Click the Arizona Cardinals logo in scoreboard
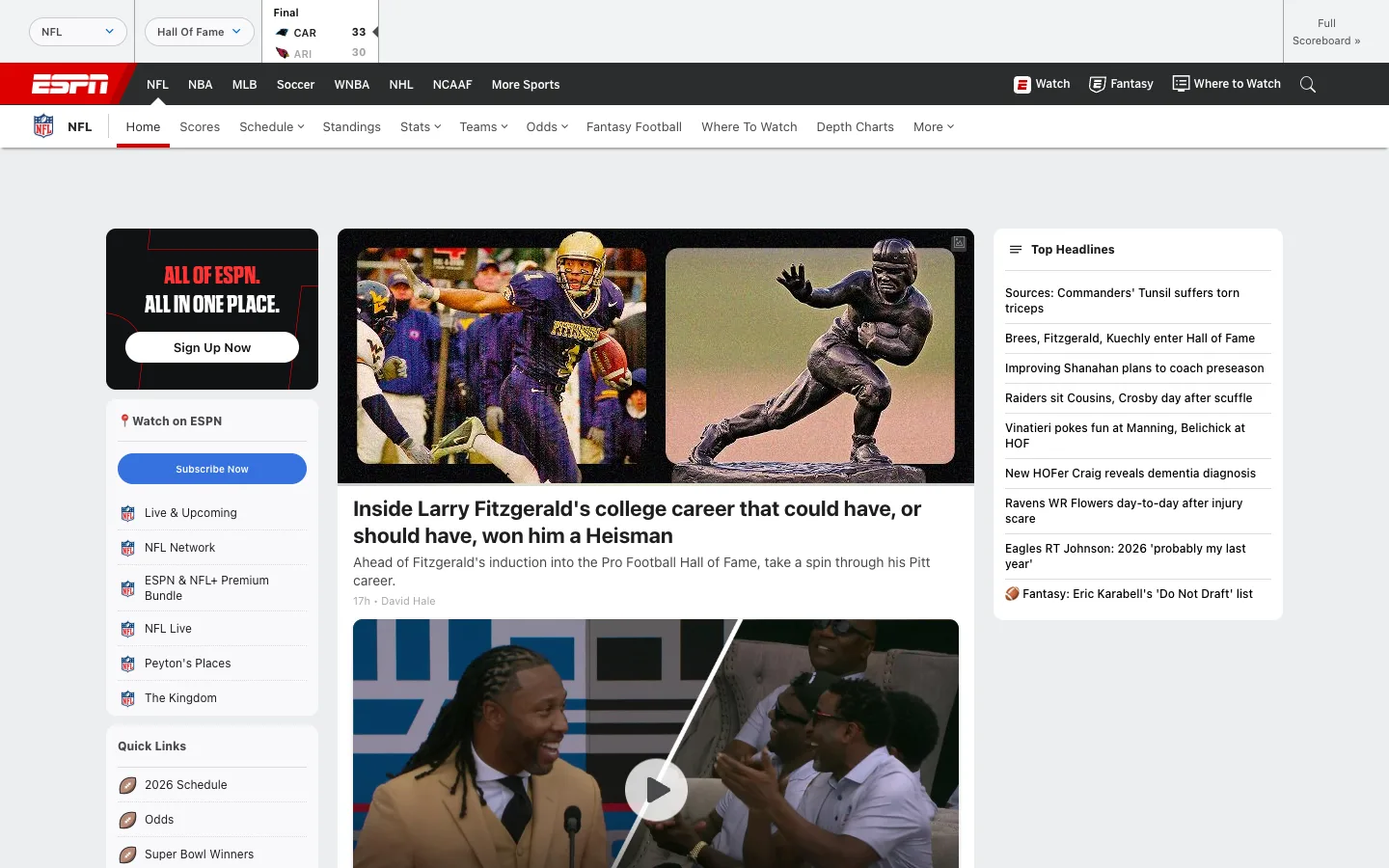Viewport: 1389px width, 868px height. pos(282,53)
